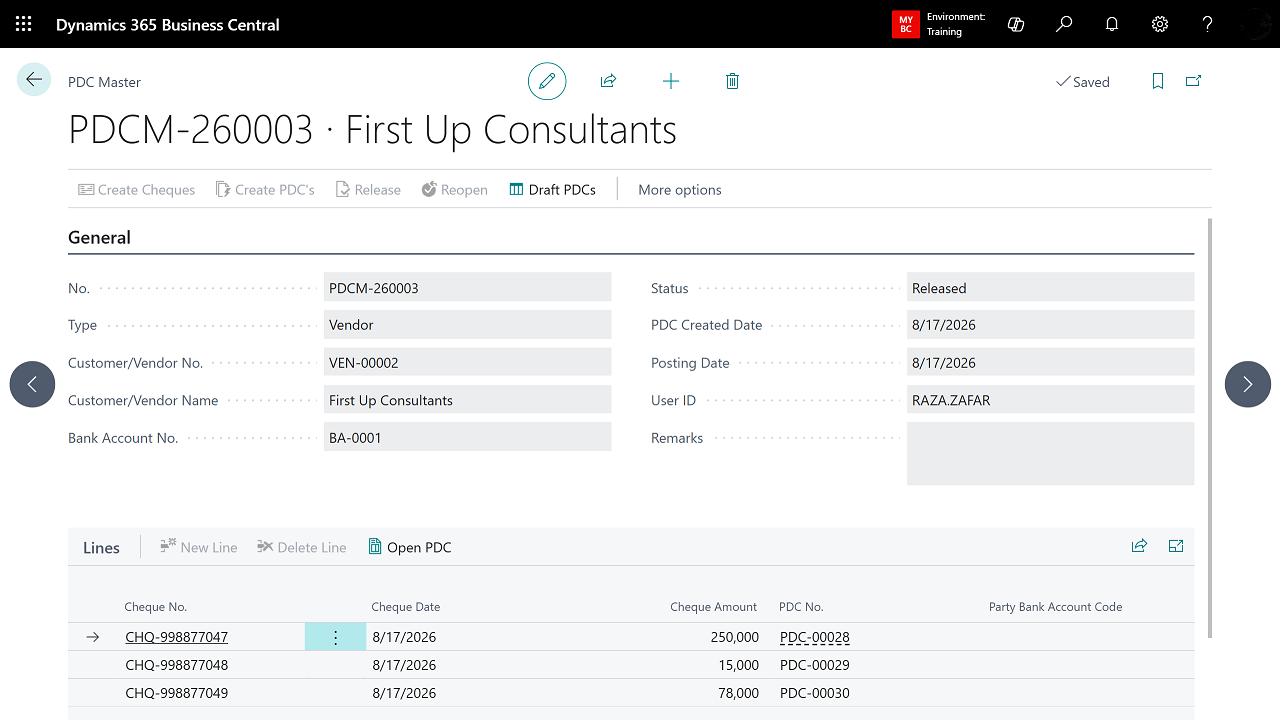Go to next record arrow
1280x720 pixels.
tap(1247, 384)
